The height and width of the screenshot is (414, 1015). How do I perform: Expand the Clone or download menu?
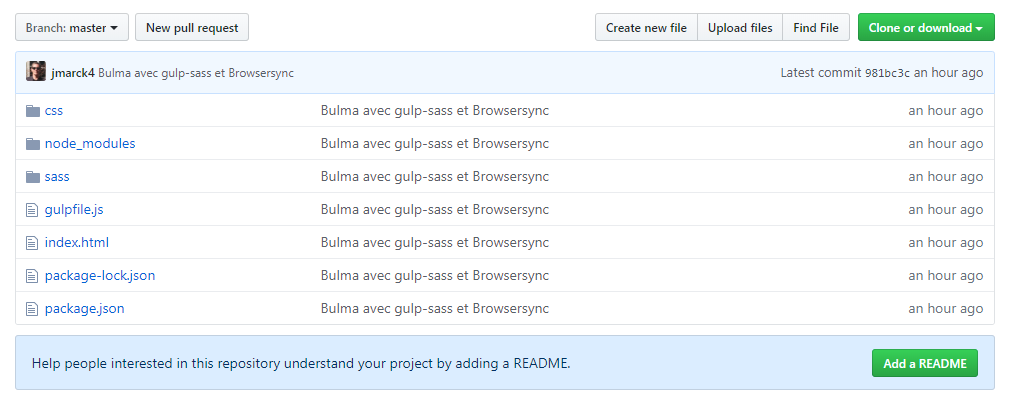pyautogui.click(x=926, y=27)
